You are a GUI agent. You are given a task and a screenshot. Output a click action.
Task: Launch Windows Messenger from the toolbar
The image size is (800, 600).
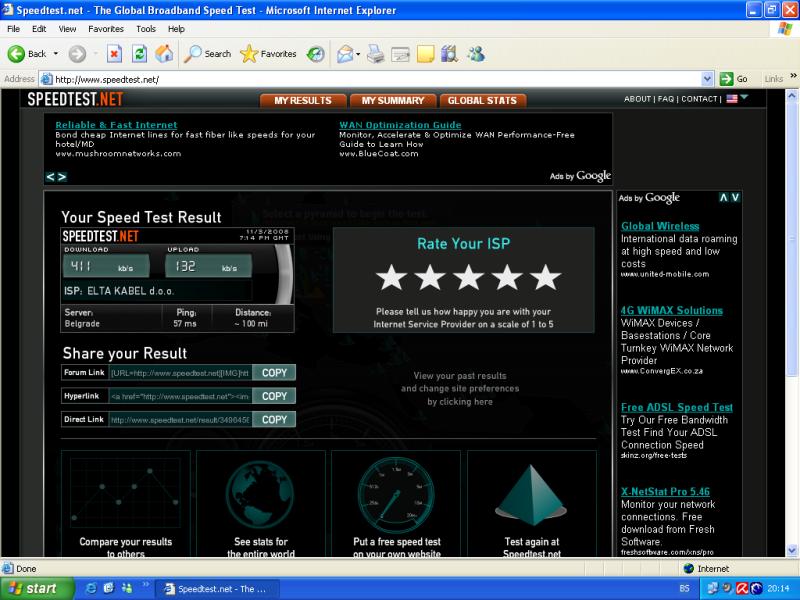tap(476, 54)
